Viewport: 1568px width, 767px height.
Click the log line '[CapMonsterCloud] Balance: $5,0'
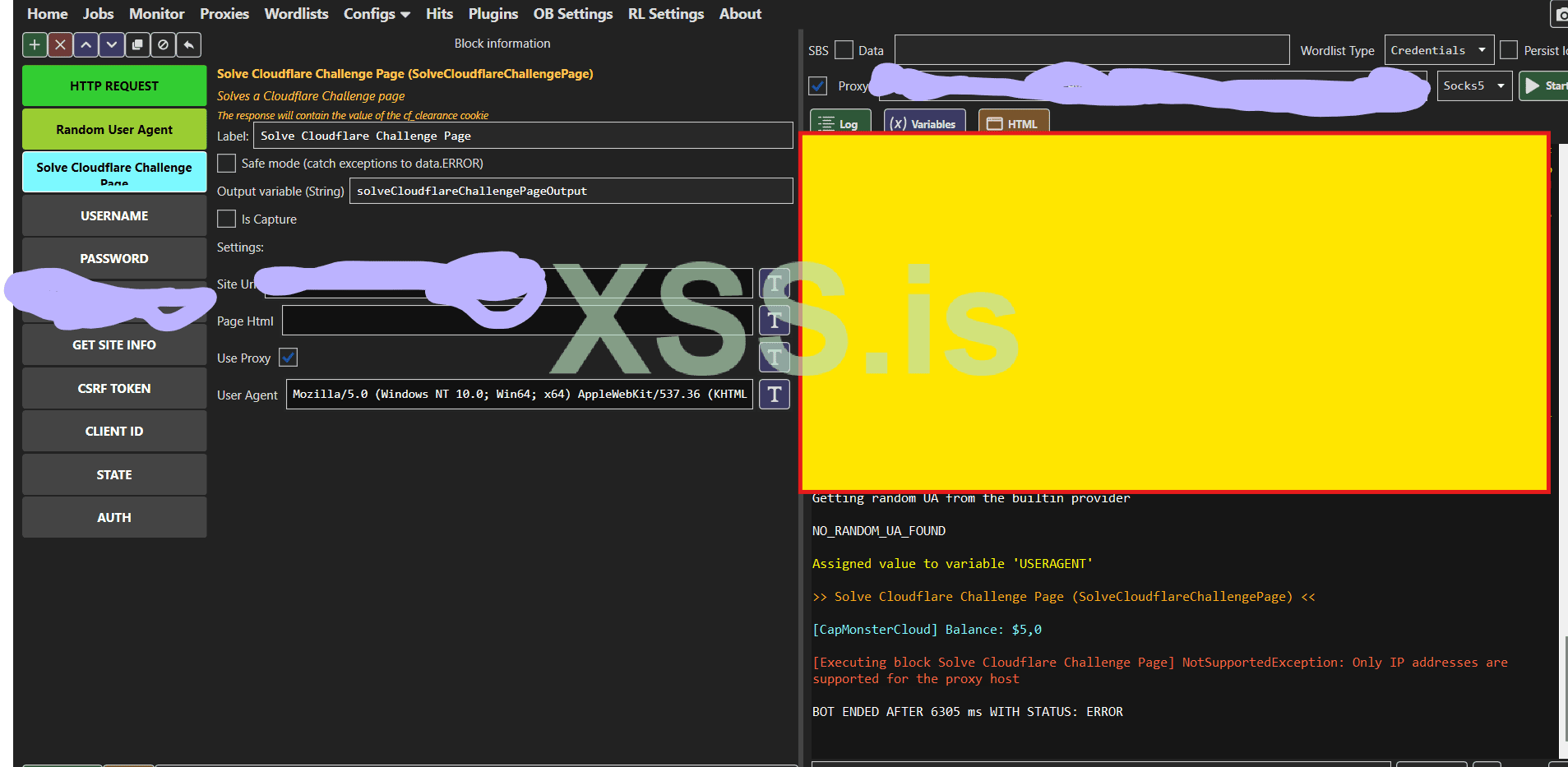pos(927,630)
